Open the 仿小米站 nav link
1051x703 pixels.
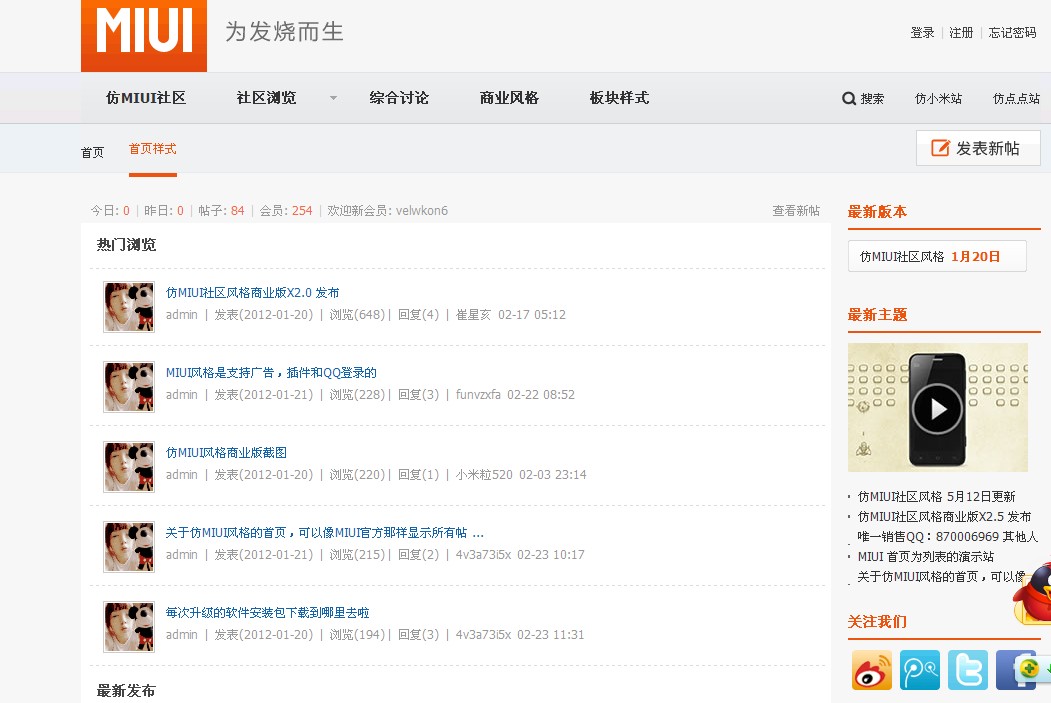click(938, 99)
